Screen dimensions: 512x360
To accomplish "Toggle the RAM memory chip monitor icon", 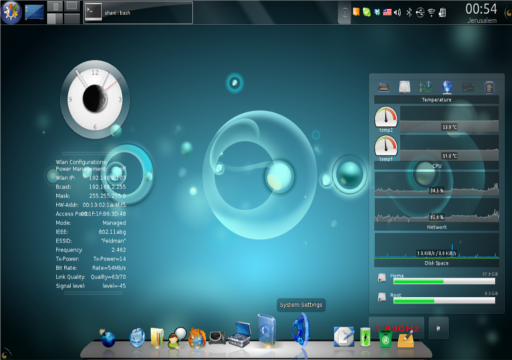I will (x=489, y=87).
